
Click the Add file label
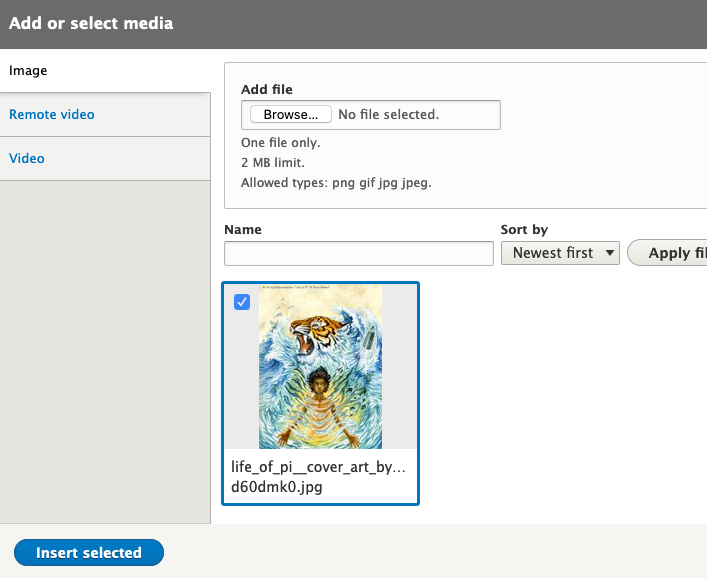click(267, 89)
